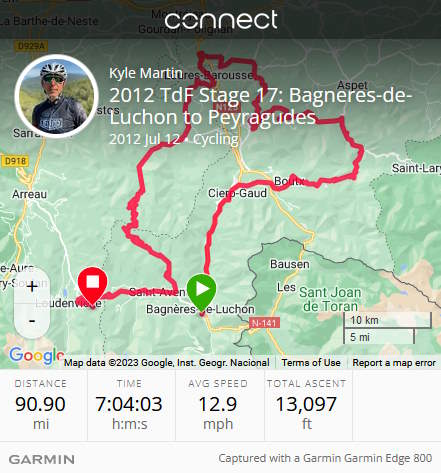
Task: Open the 2012 TdF Stage 17 activity title
Action: [x=261, y=106]
